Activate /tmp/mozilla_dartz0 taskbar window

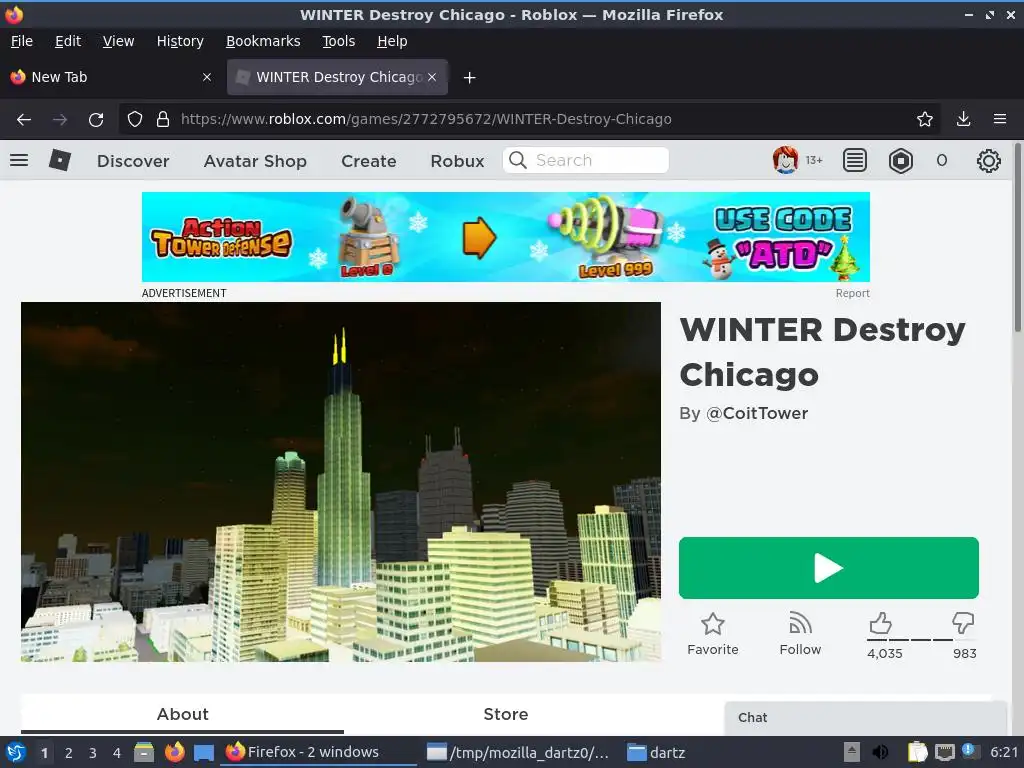click(518, 752)
